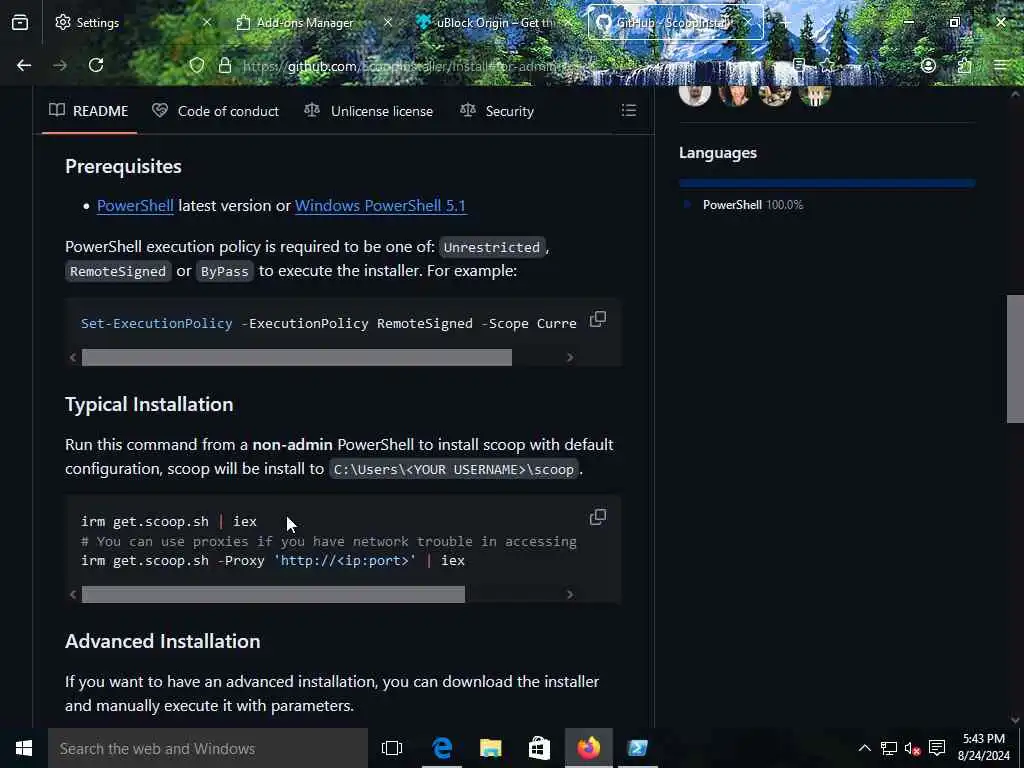Open the README outline list
1024x768 pixels.
[x=628, y=110]
